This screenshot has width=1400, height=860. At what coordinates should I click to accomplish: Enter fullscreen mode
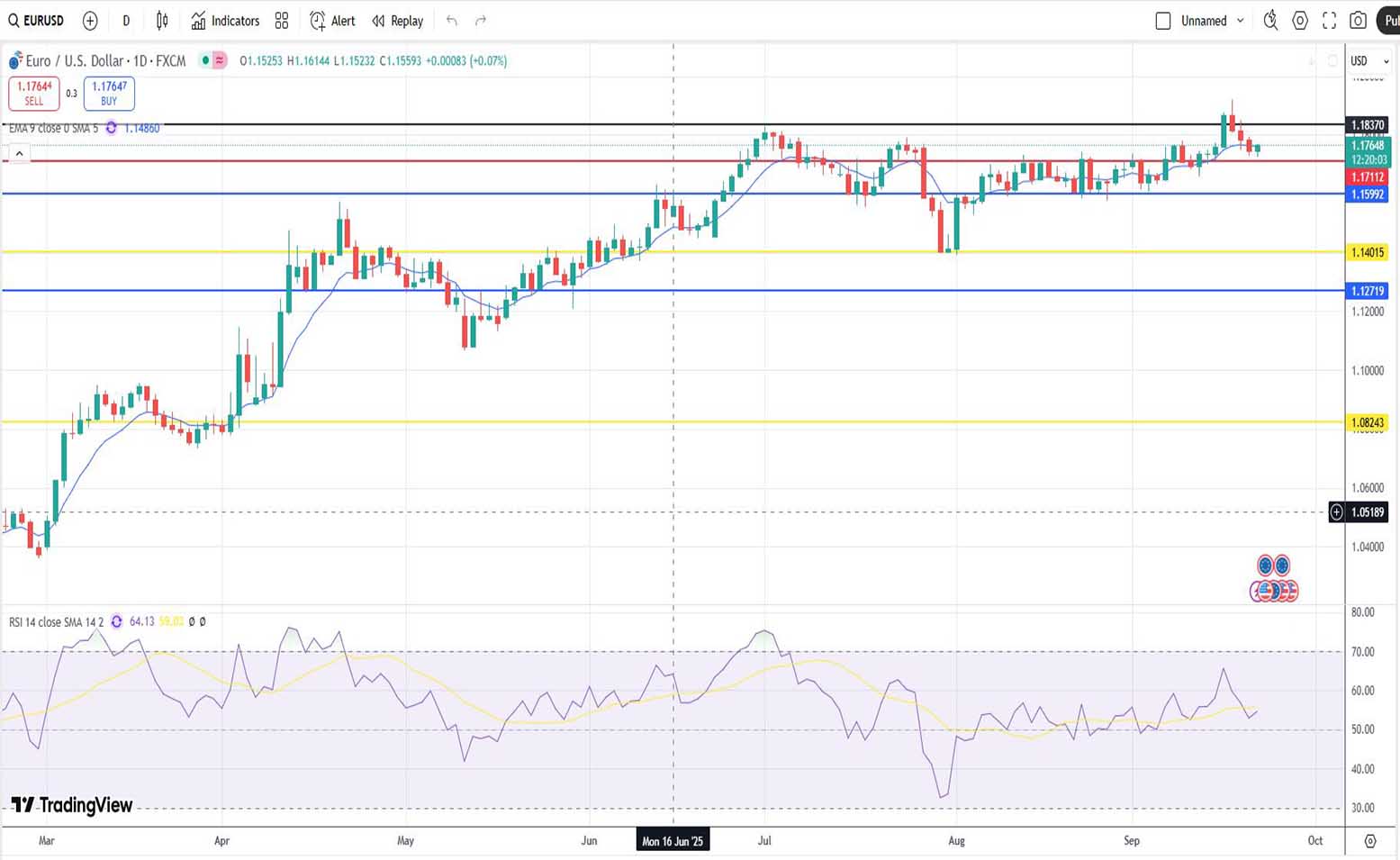[1329, 21]
